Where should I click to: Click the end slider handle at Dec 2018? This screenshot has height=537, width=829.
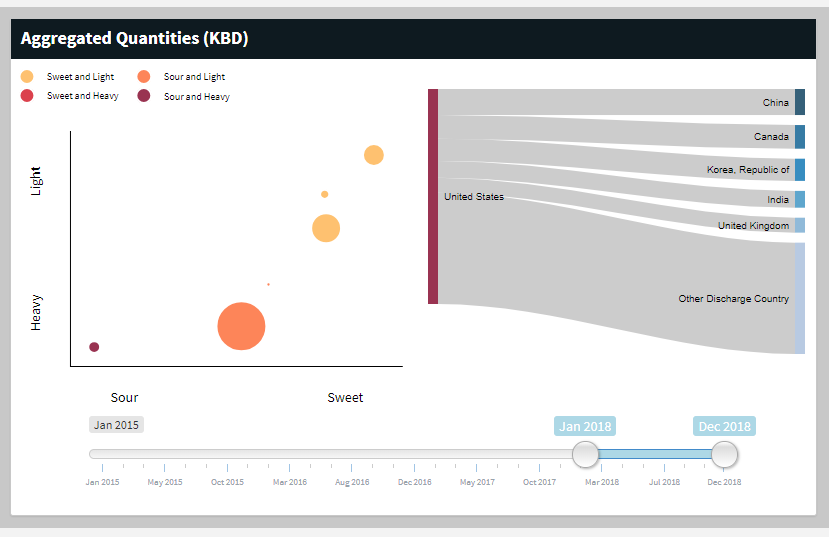[x=724, y=455]
